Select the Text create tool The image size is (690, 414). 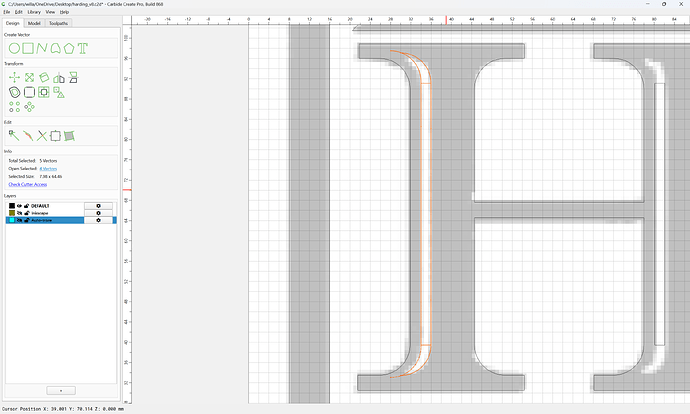[83, 48]
